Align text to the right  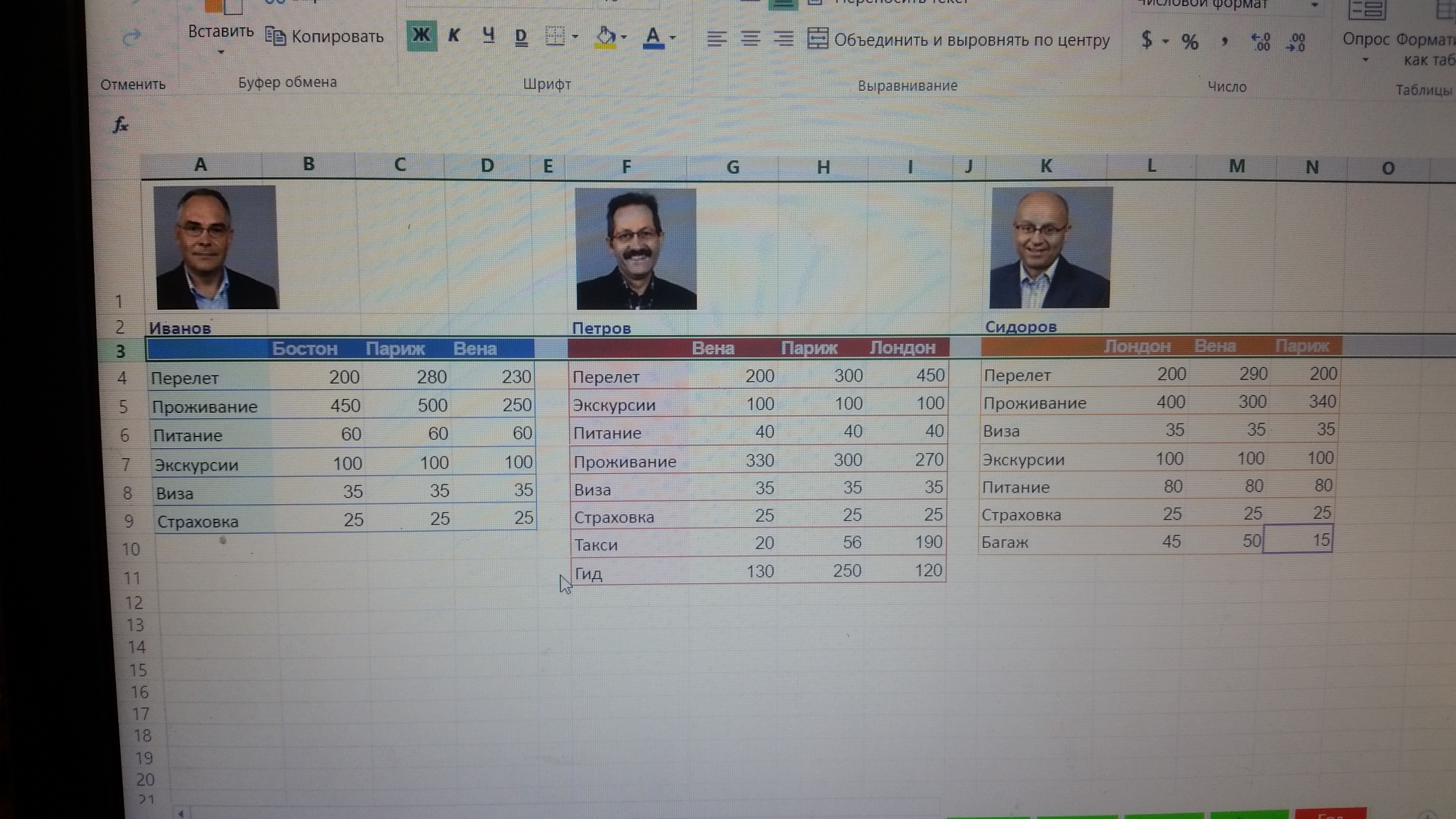point(783,38)
